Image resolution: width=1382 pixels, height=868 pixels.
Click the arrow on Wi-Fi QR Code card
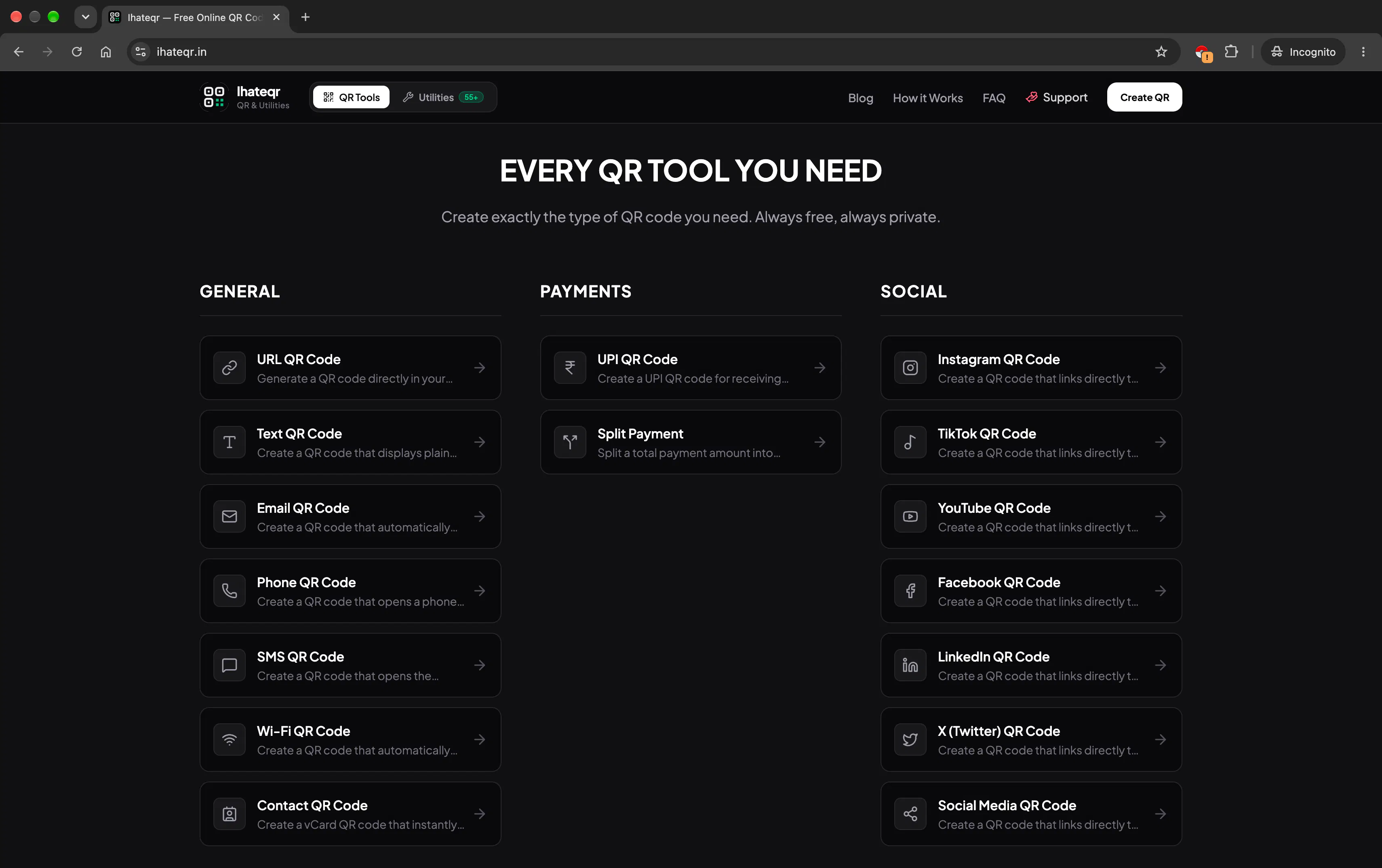point(480,739)
